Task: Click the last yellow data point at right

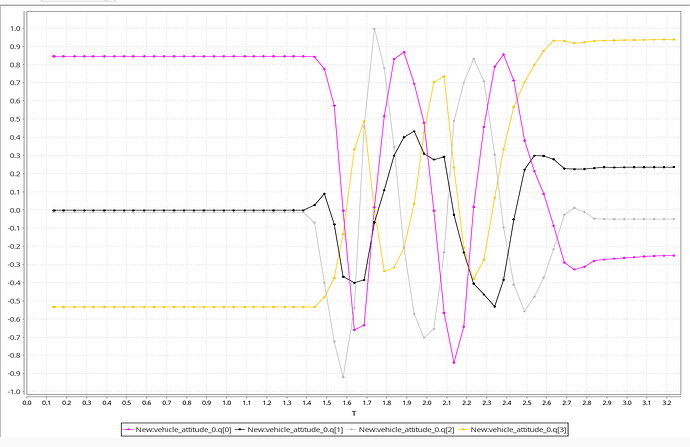Action: point(673,39)
